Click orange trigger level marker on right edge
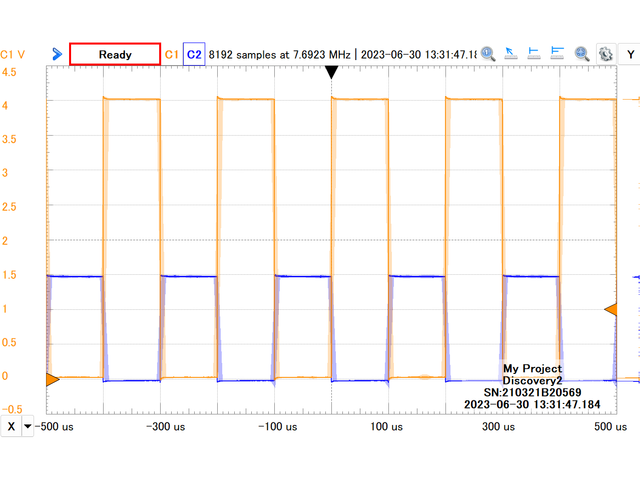This screenshot has height=480, width=640. pos(611,309)
